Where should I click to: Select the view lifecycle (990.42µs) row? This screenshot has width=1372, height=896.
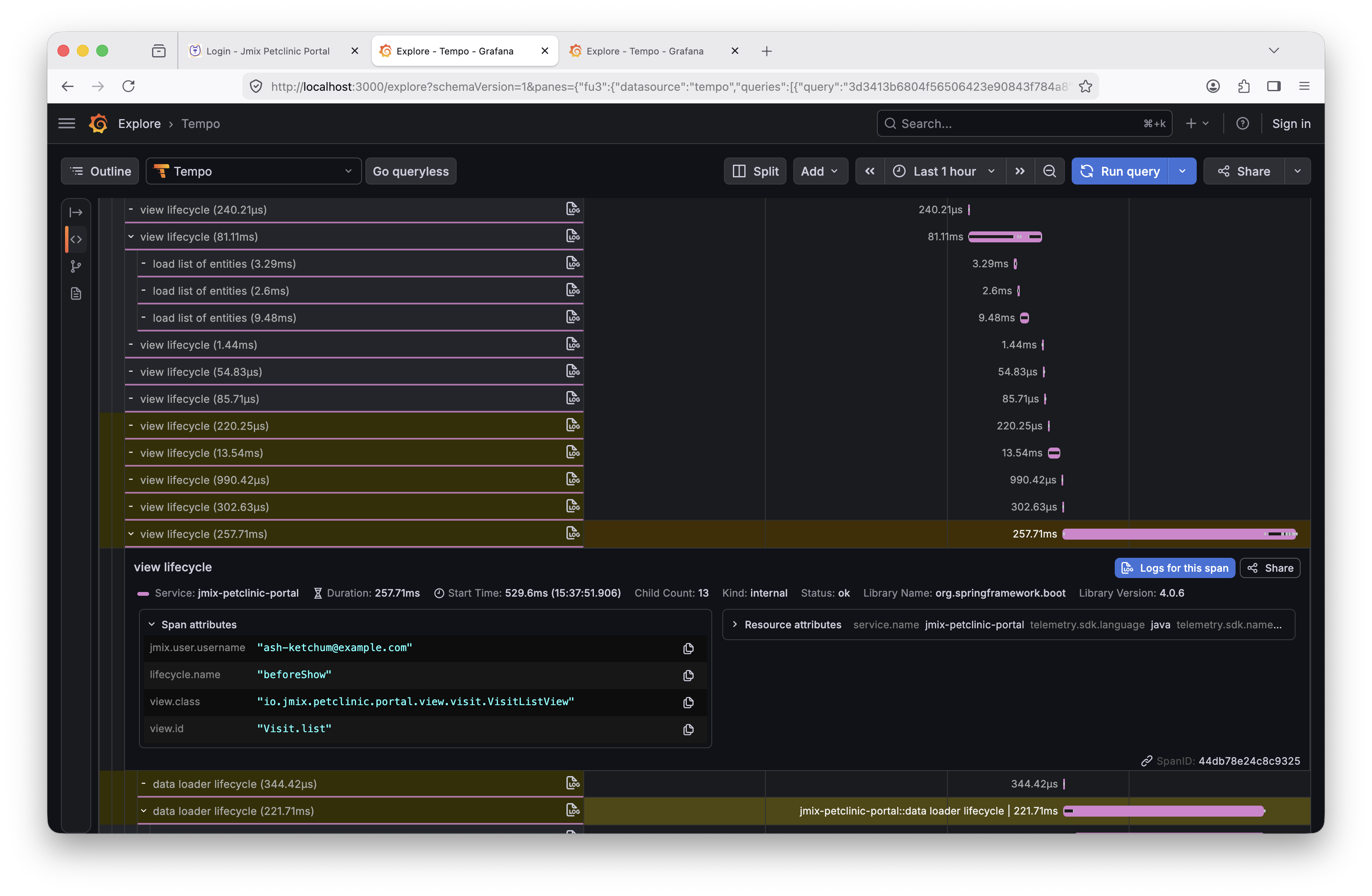354,479
